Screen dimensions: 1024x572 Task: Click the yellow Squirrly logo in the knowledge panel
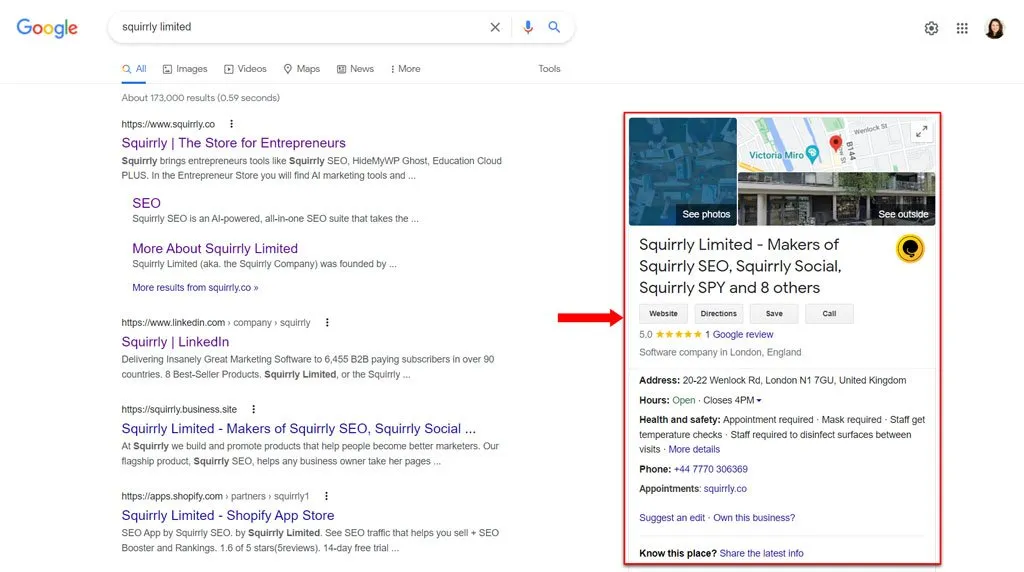tap(910, 249)
